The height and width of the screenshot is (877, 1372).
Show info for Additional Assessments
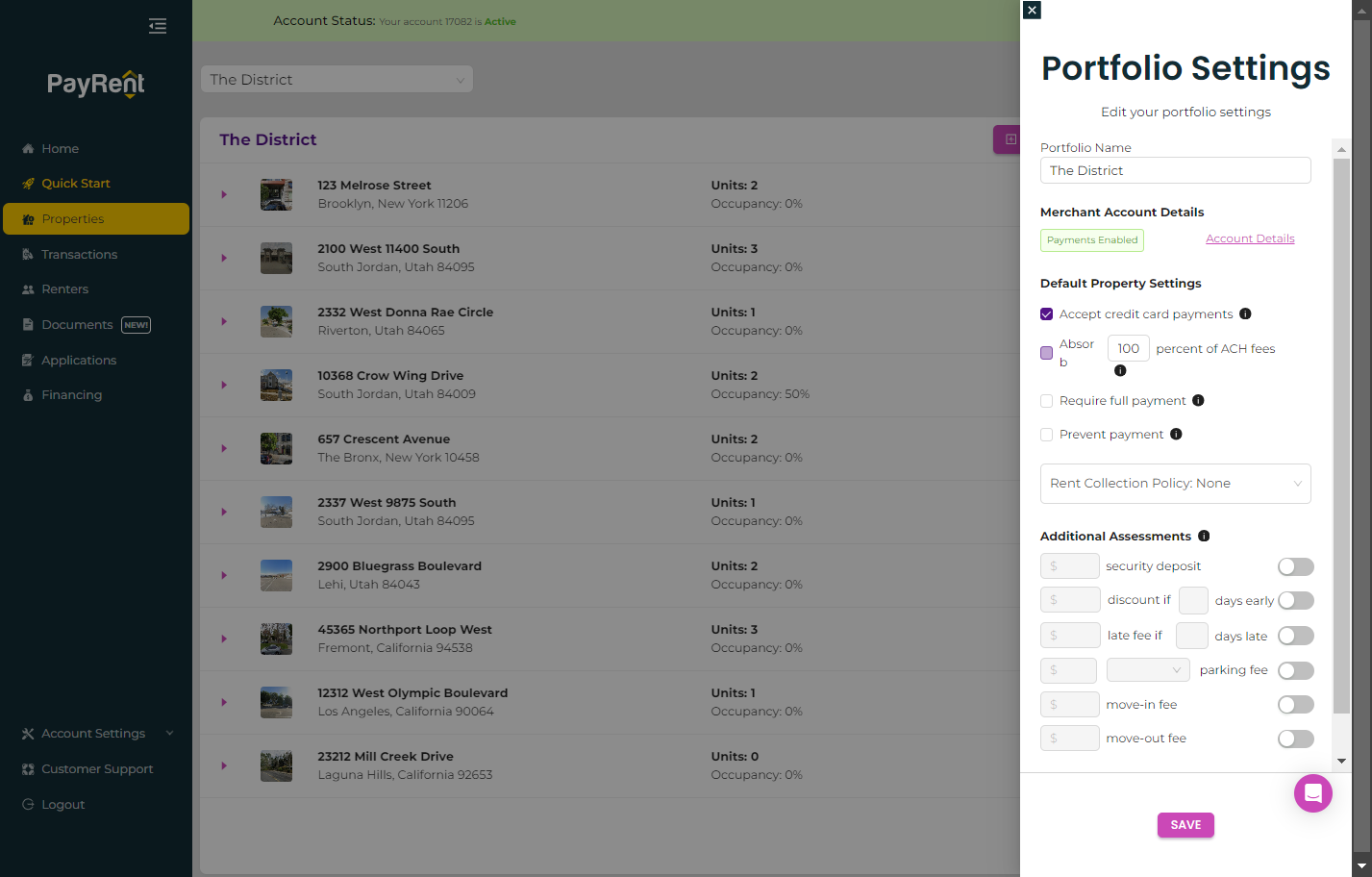pyautogui.click(x=1204, y=536)
